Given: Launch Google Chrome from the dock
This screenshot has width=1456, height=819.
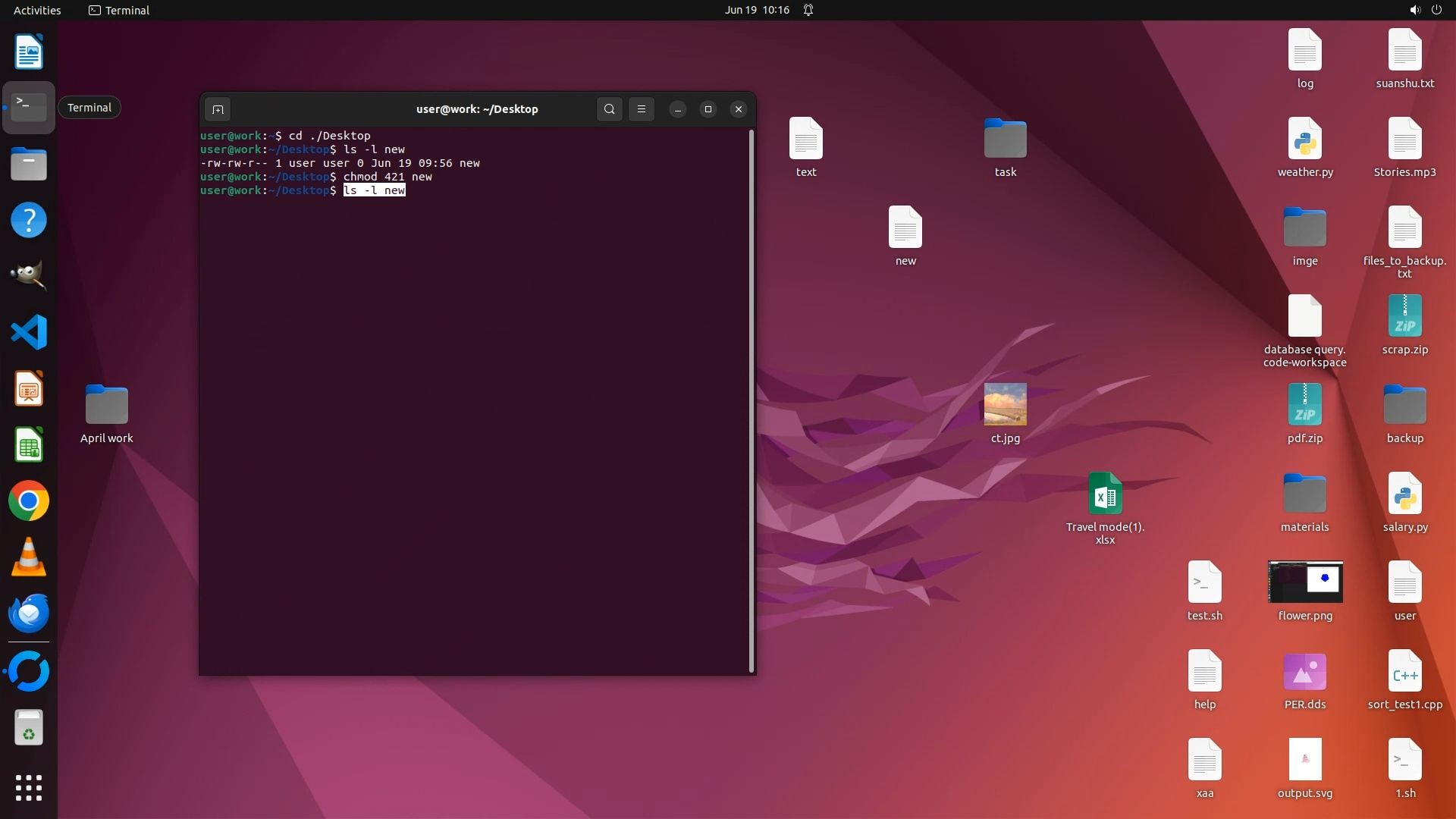Looking at the screenshot, I should coord(29,501).
